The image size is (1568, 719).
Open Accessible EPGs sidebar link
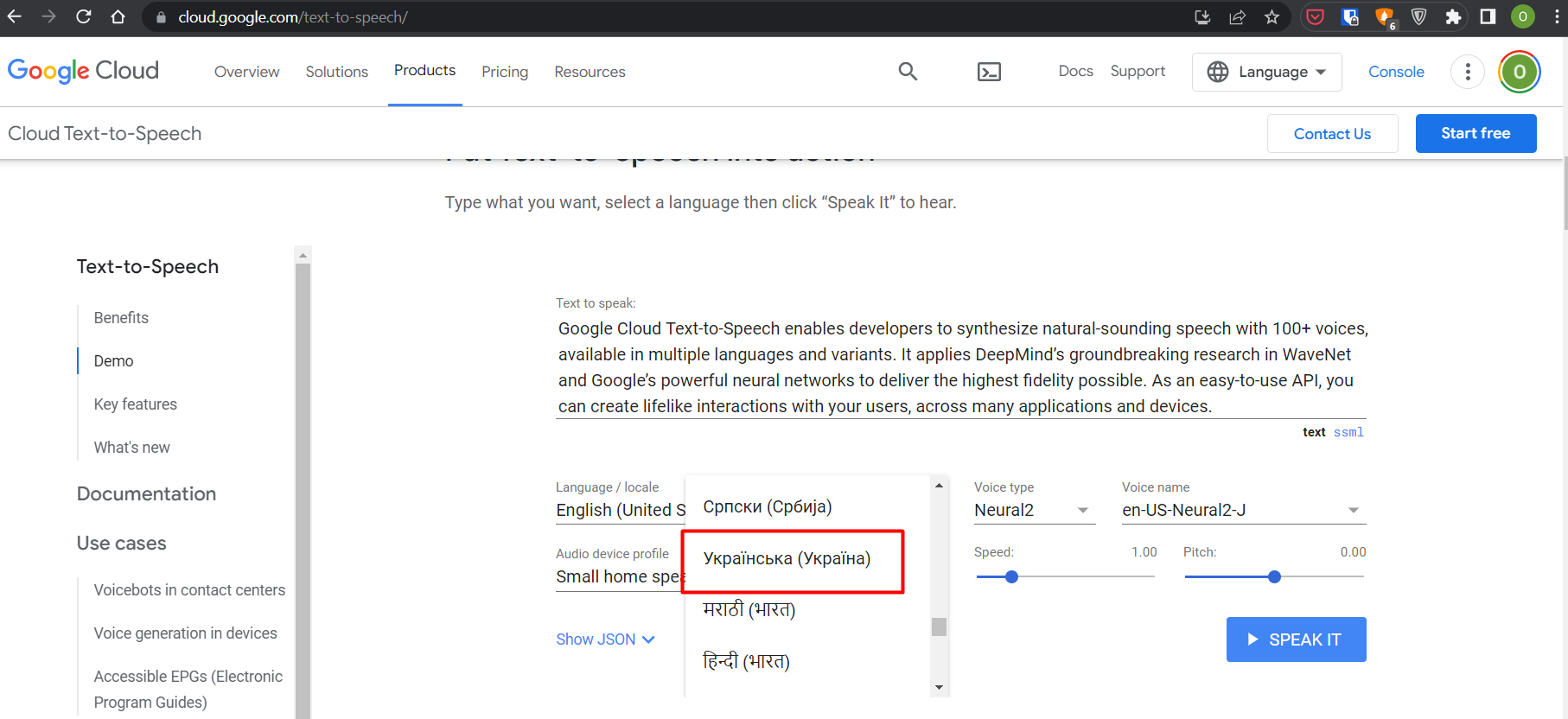point(188,690)
